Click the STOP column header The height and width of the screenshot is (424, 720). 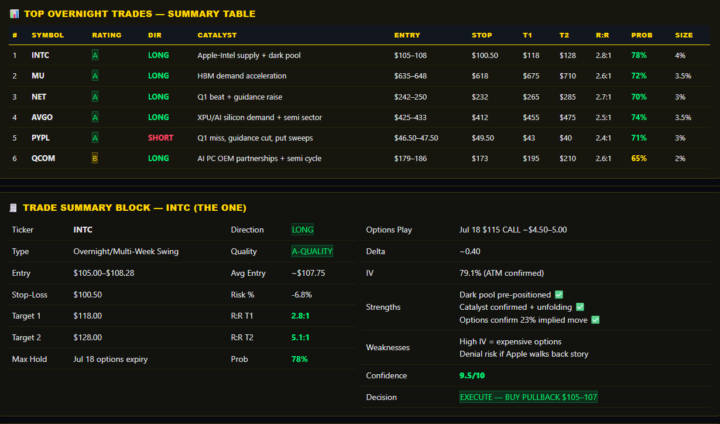(482, 35)
